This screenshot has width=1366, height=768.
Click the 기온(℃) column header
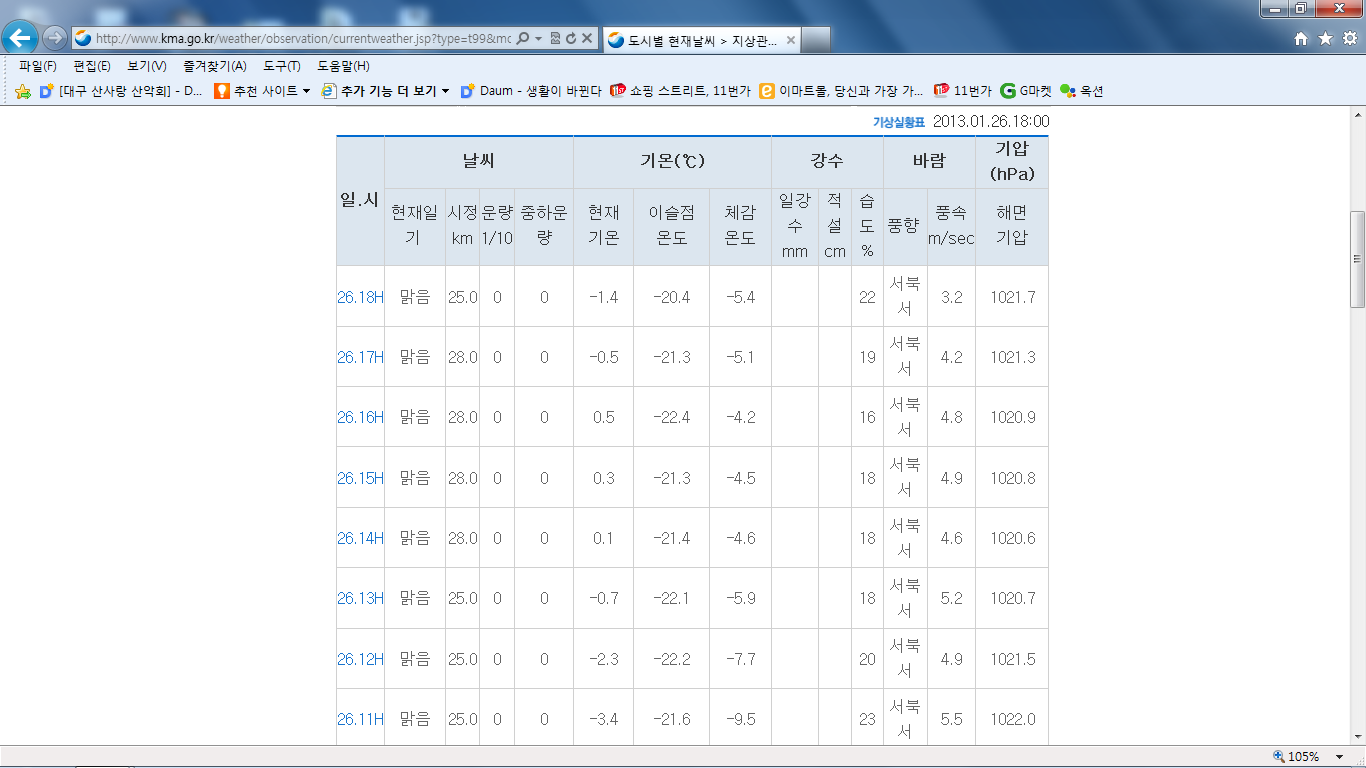672,161
